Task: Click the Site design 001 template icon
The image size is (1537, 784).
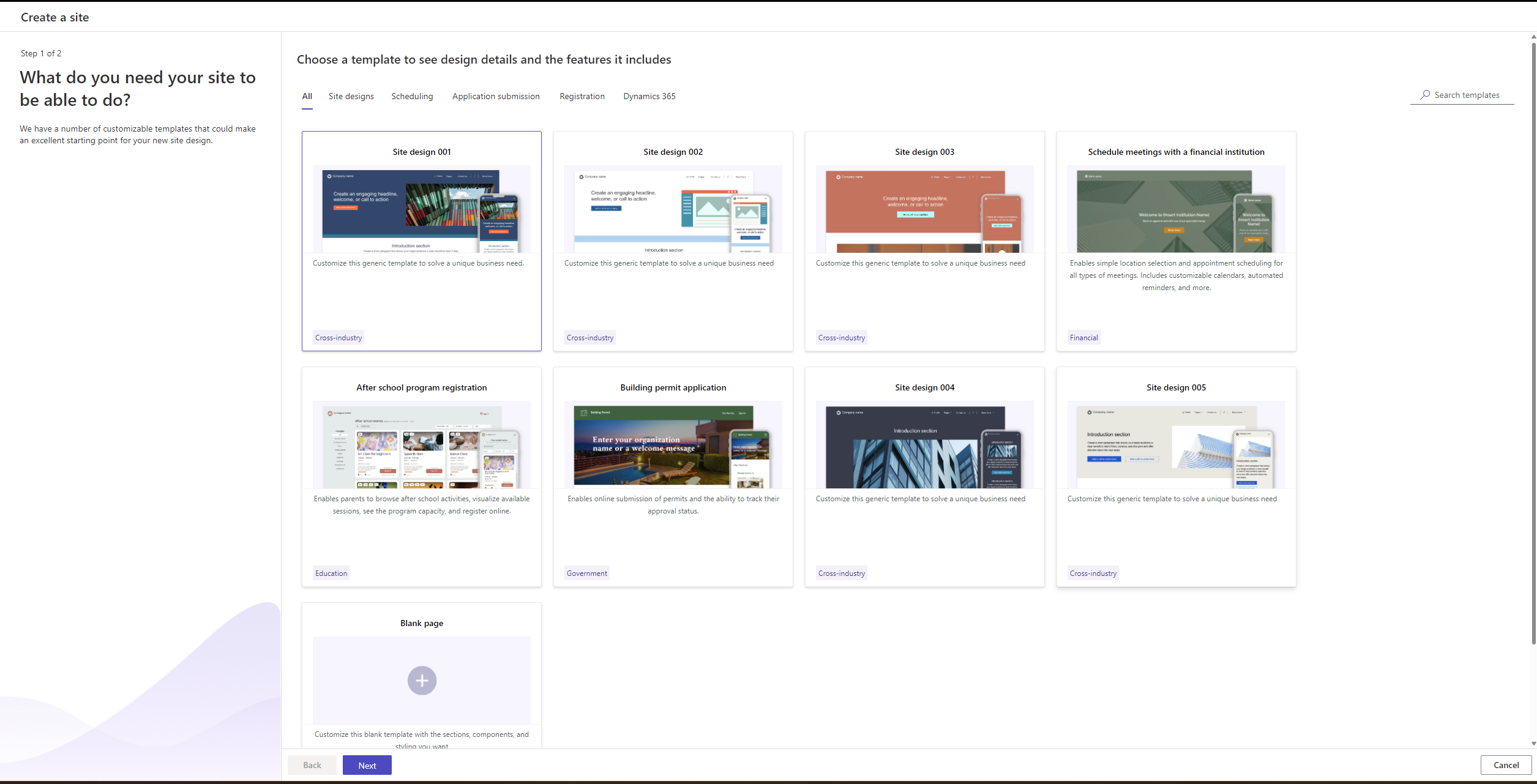Action: 421,210
